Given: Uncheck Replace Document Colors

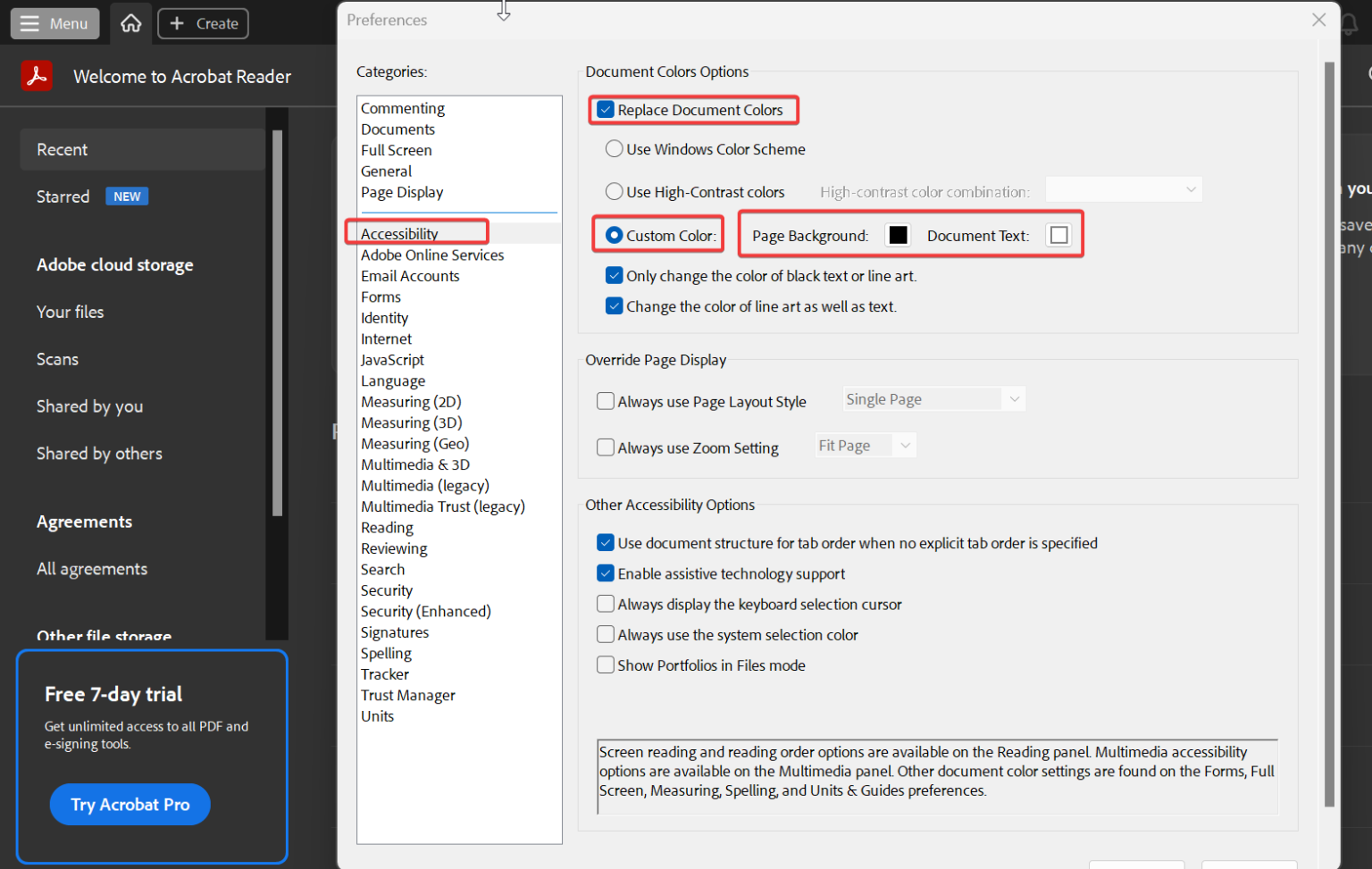Looking at the screenshot, I should 606,109.
